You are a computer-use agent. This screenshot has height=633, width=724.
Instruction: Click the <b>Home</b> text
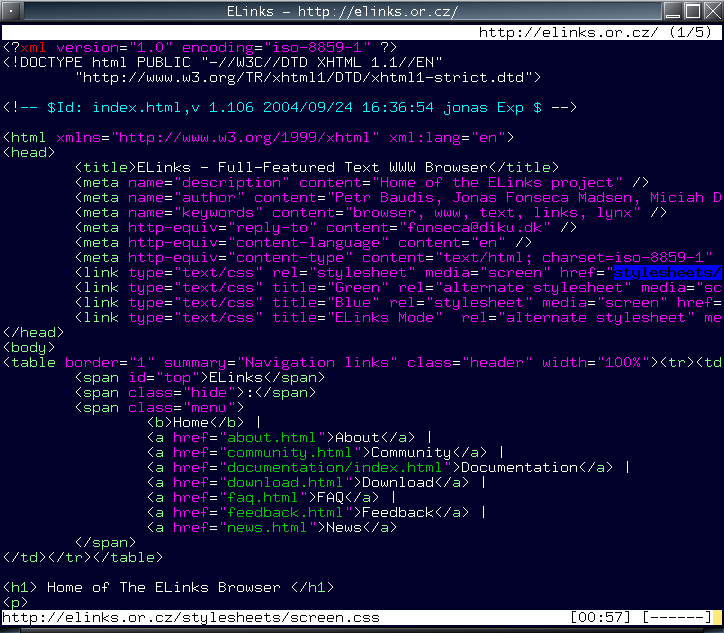[195, 423]
